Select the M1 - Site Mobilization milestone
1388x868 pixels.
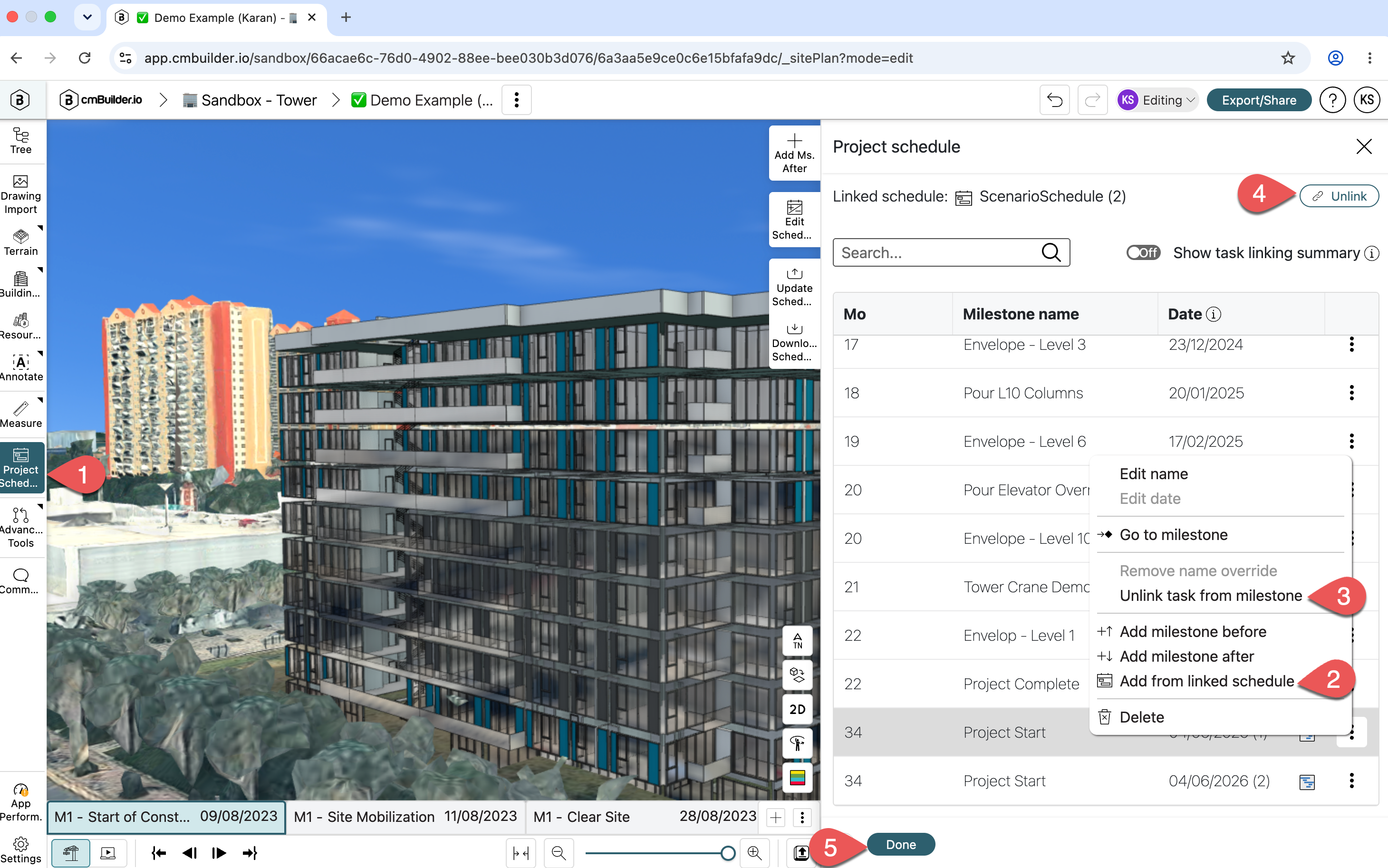tap(405, 816)
